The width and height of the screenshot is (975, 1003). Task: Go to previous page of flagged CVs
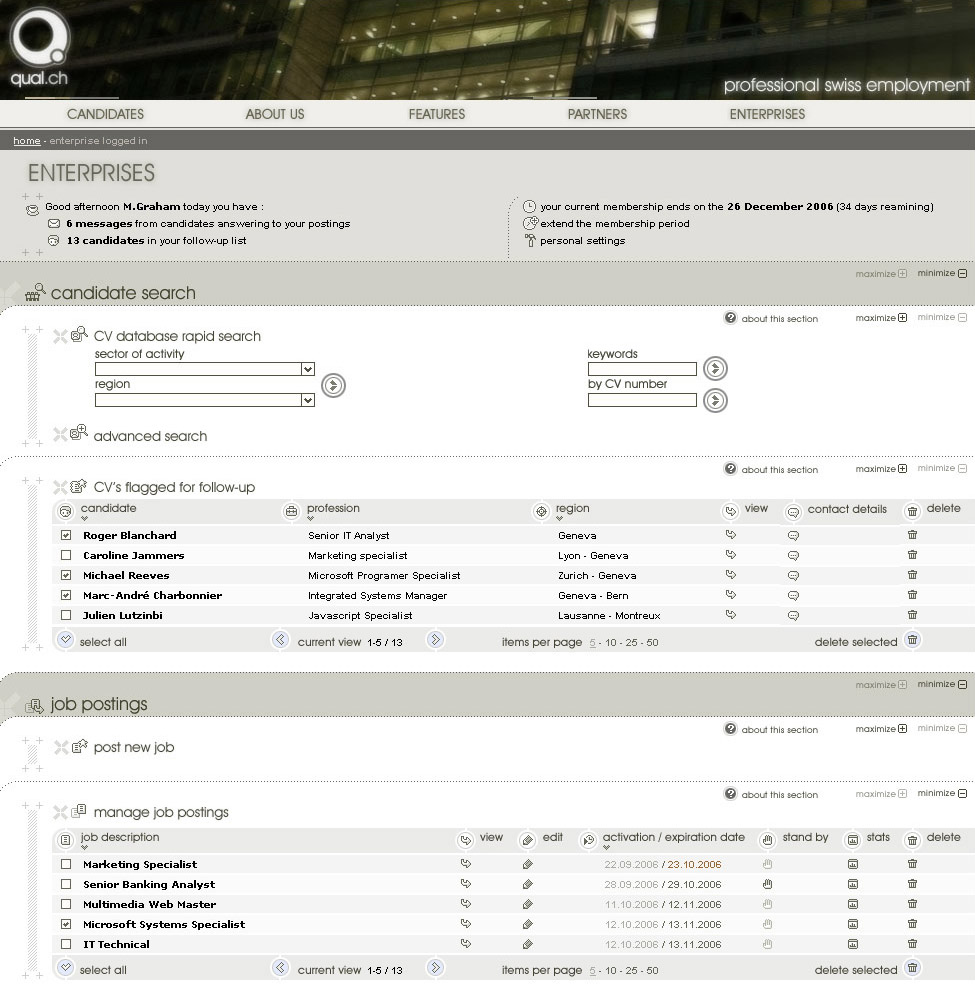pos(280,640)
